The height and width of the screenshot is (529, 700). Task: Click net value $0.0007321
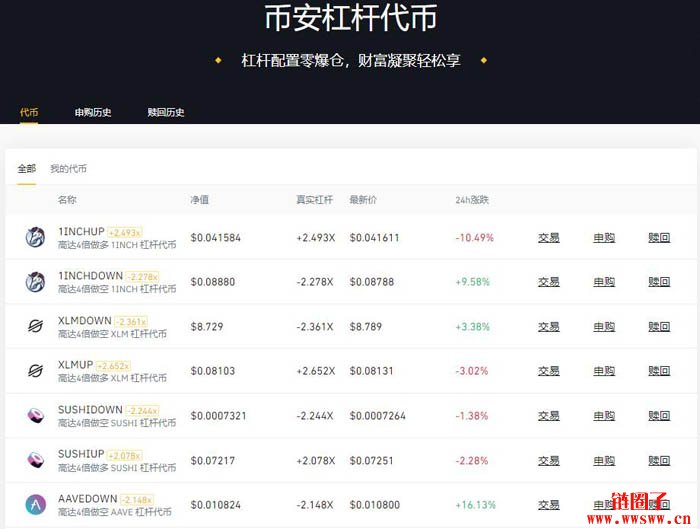click(x=218, y=416)
